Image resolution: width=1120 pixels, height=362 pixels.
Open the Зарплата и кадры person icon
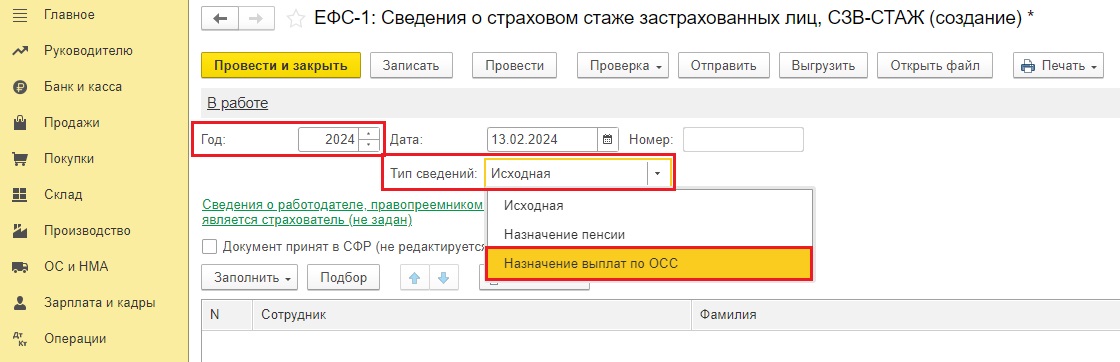pos(20,303)
